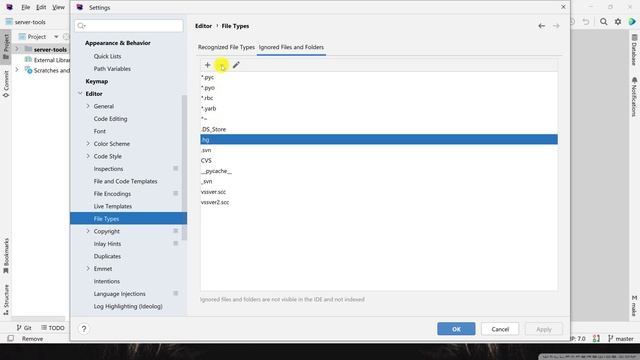Viewport: 640px width, 360px height.
Task: Open Duplicates settings page
Action: pos(107,256)
